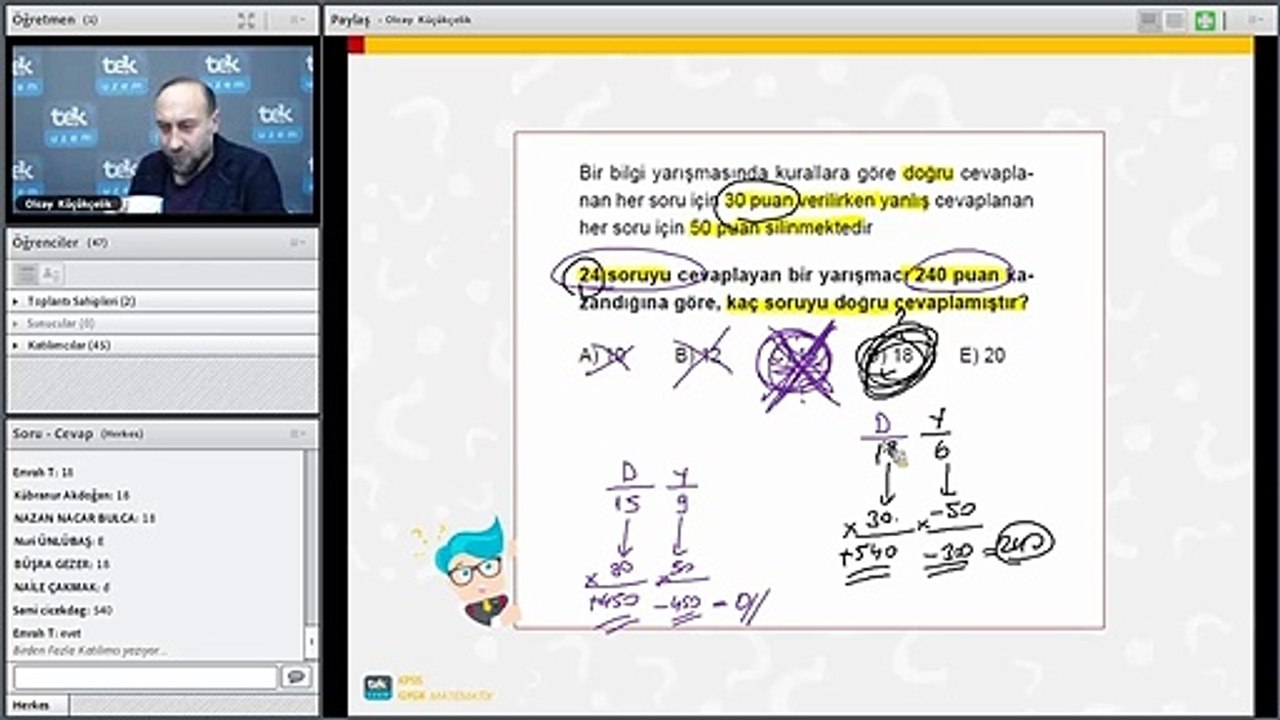Open Öğretmen pod options menu

297,19
